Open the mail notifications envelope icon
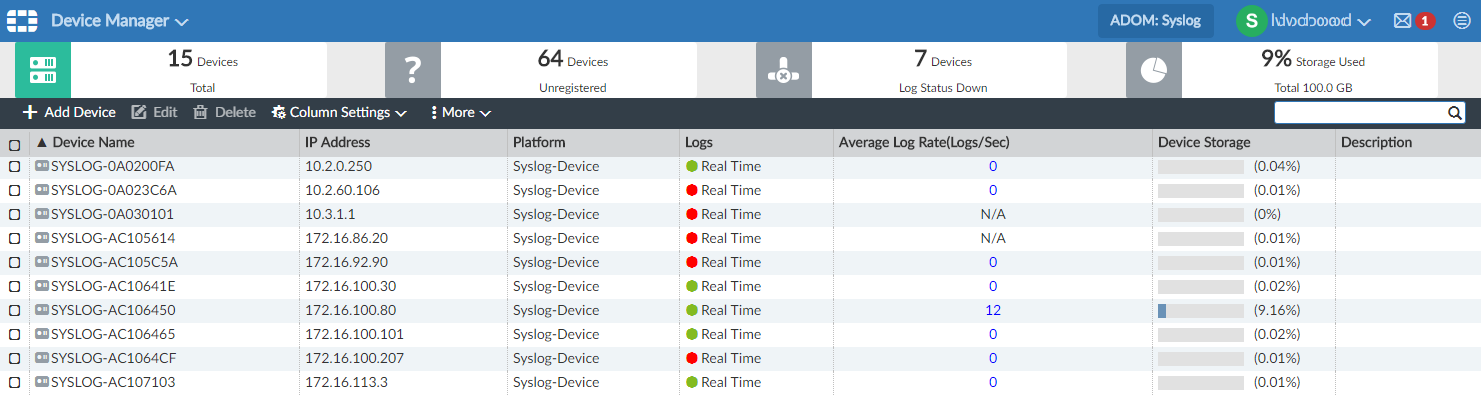Screen dimensions: 1481x395 tap(1402, 20)
